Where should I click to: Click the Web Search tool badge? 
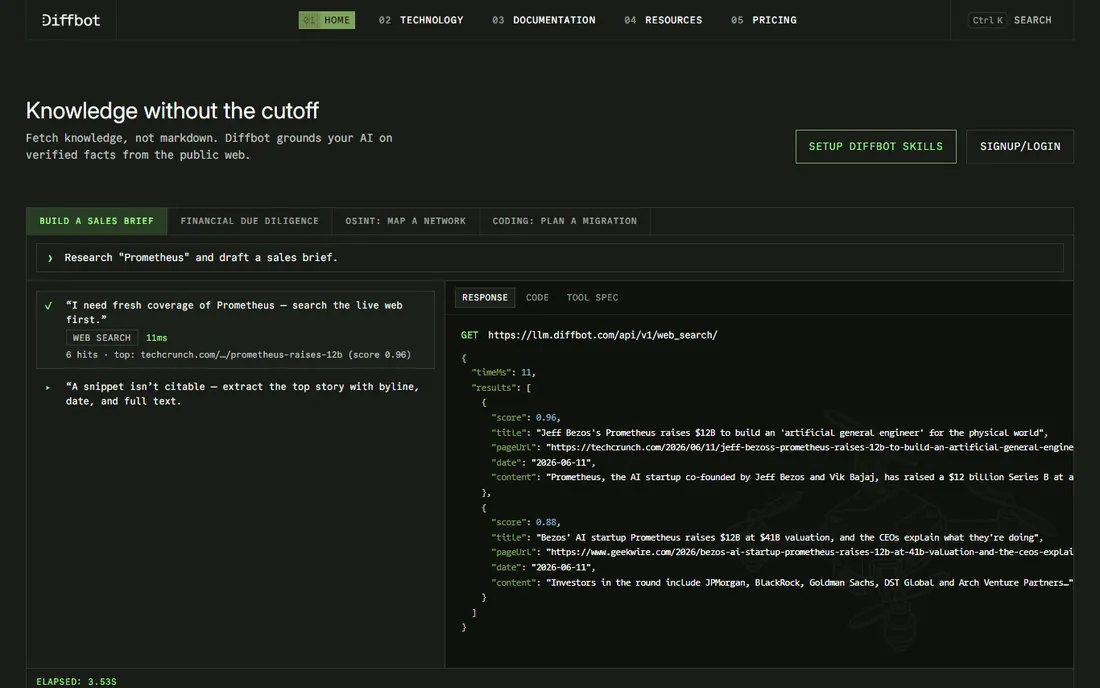point(102,337)
